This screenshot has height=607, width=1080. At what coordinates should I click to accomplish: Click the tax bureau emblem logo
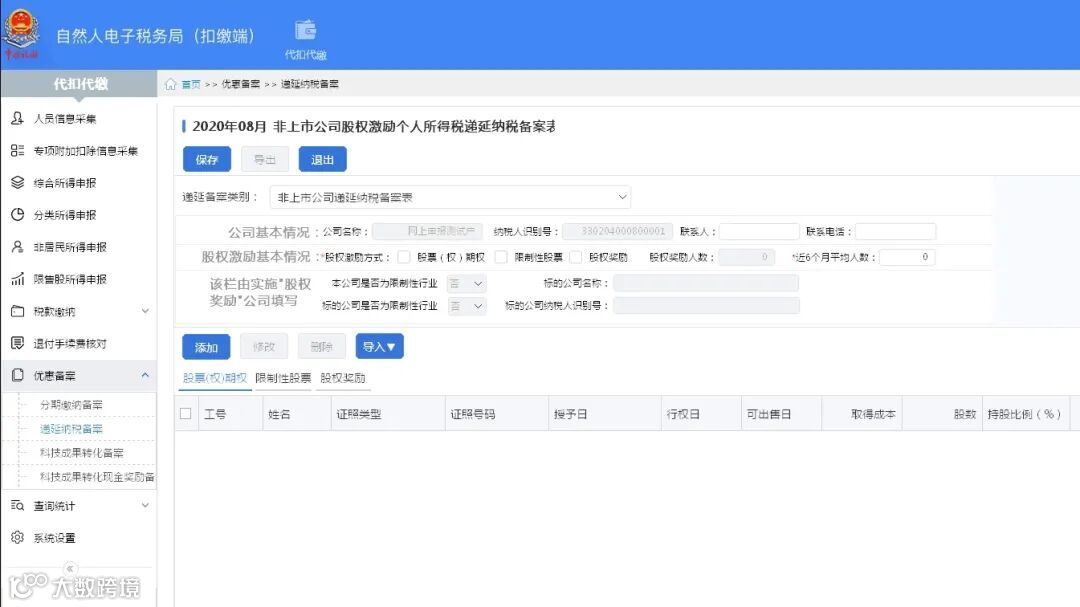point(21,33)
